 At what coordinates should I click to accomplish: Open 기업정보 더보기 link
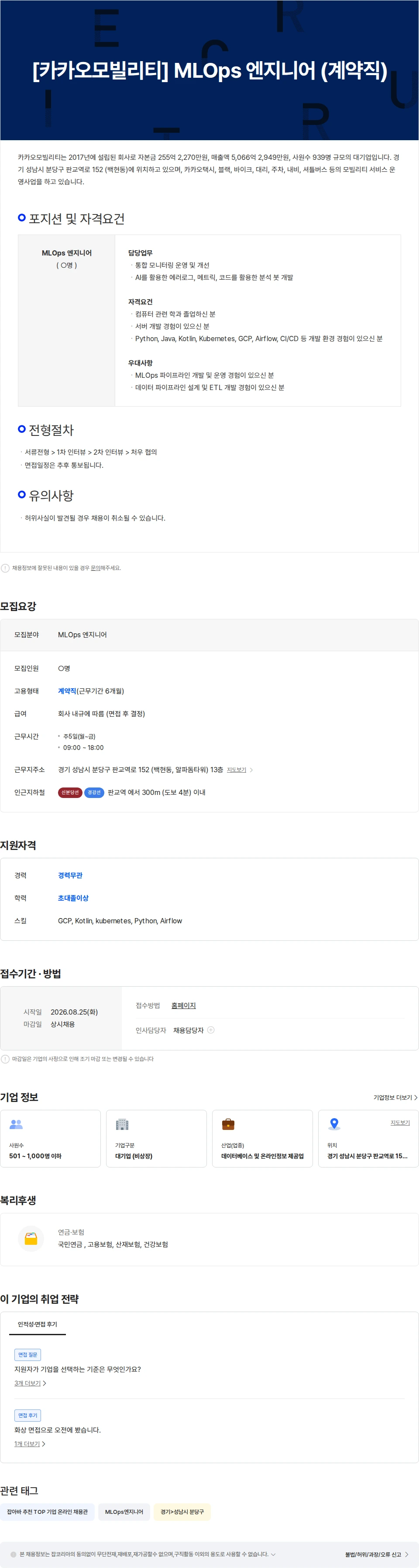coord(395,1098)
